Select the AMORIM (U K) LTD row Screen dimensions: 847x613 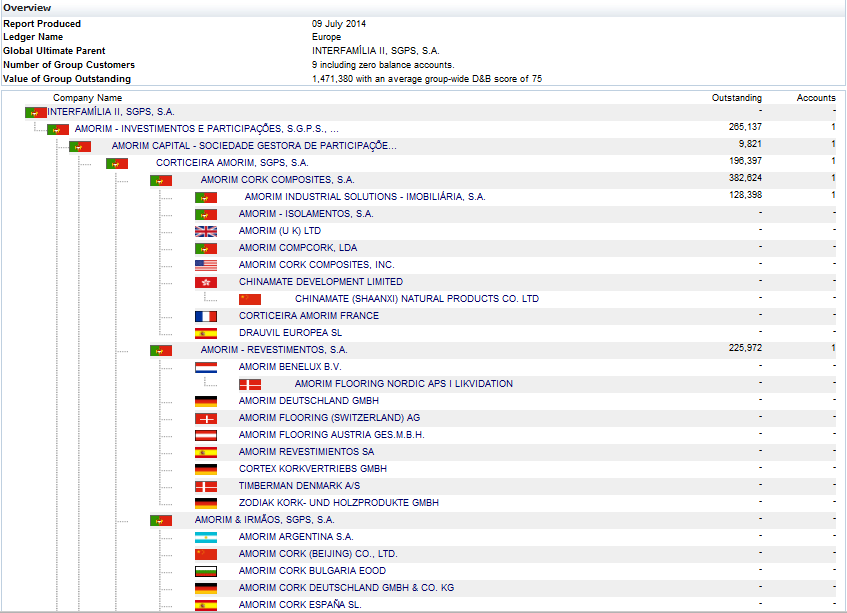point(280,231)
